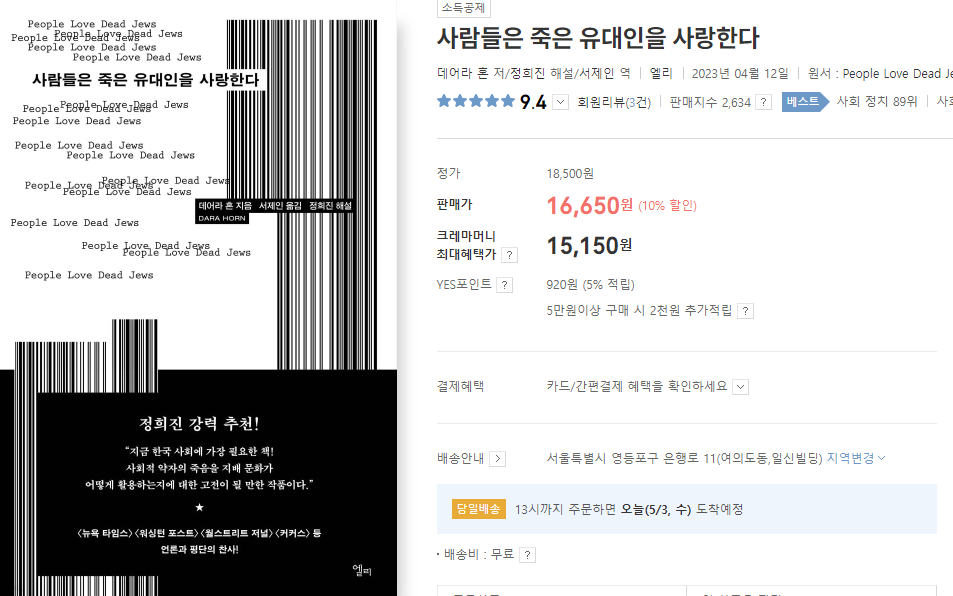Click help icon after 2천원 추가적립

click(x=746, y=311)
